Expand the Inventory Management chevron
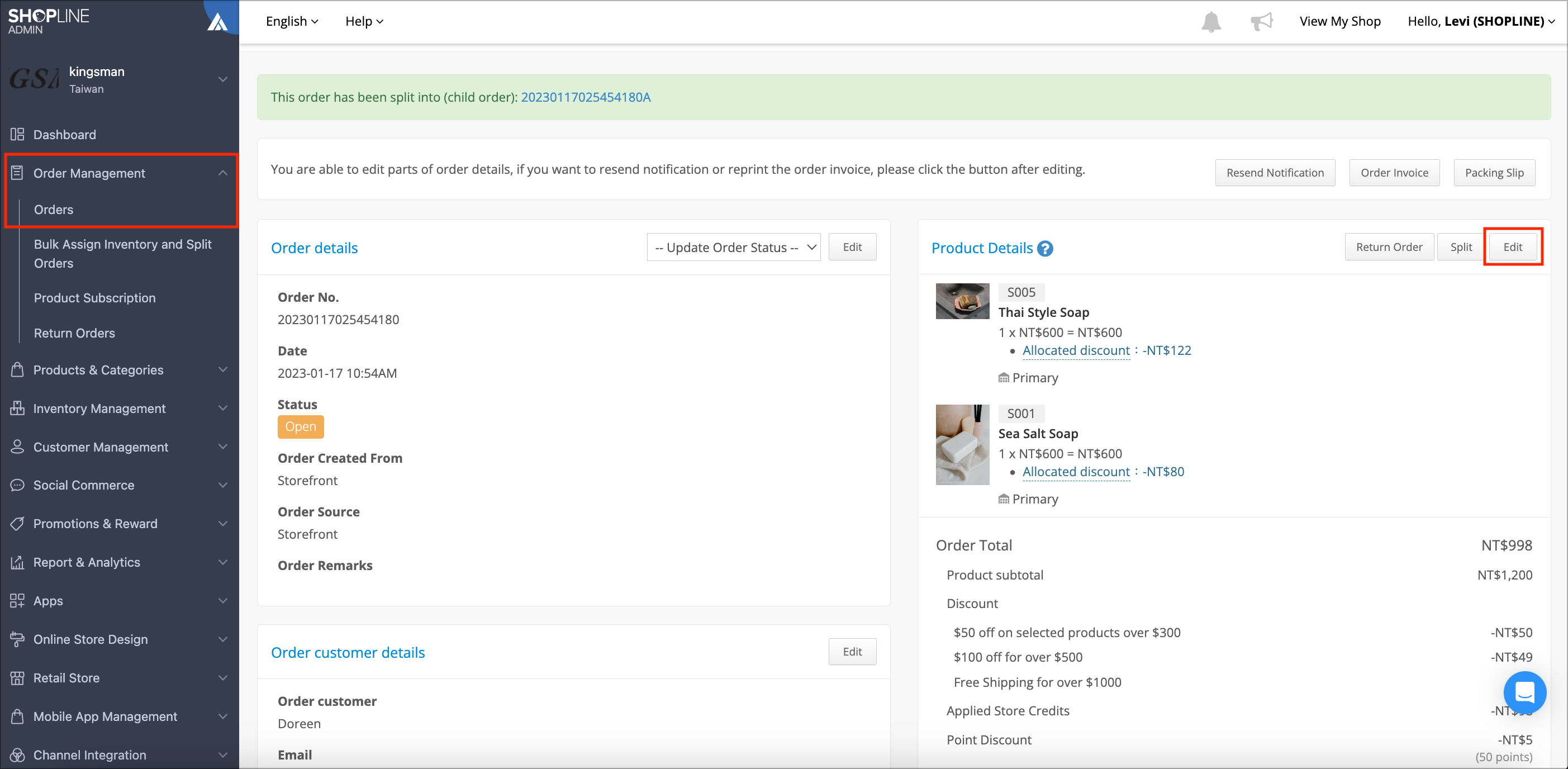 (x=223, y=408)
